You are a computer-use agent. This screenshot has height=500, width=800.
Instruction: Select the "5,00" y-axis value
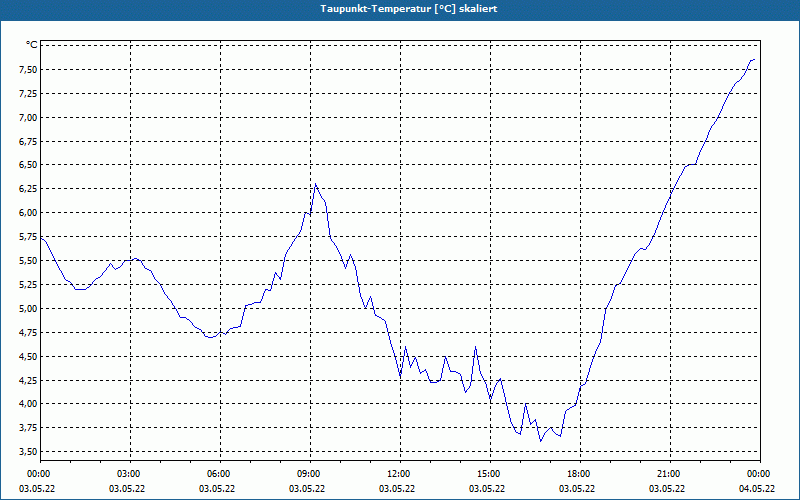click(x=28, y=309)
